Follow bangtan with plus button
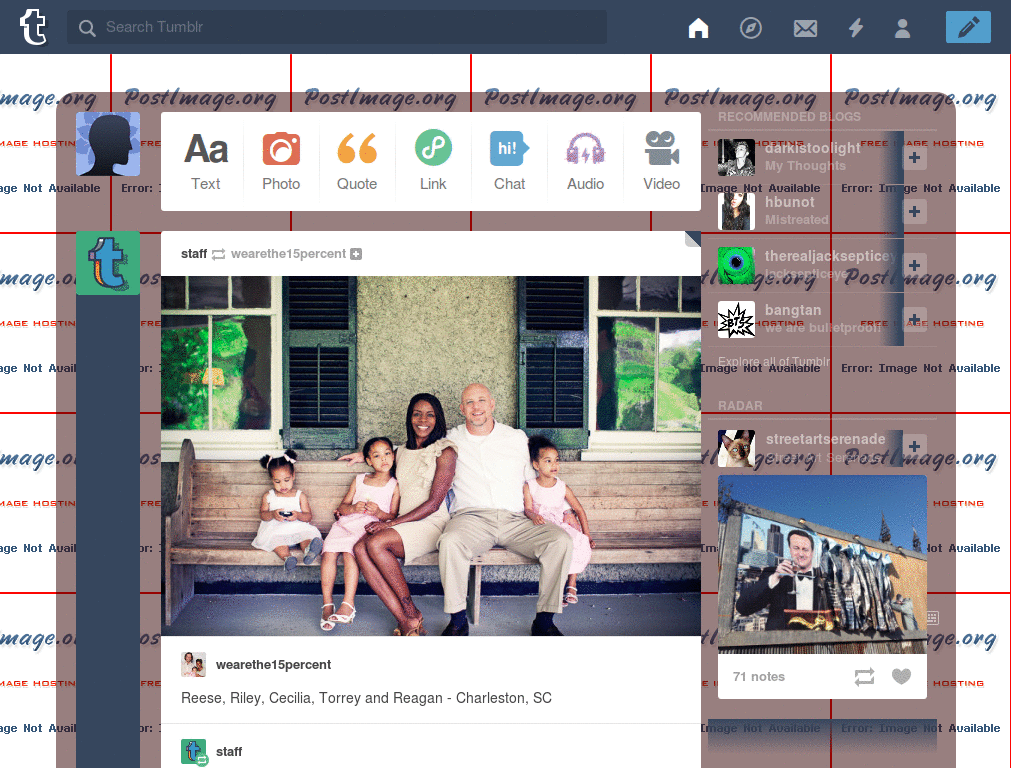 tap(914, 319)
